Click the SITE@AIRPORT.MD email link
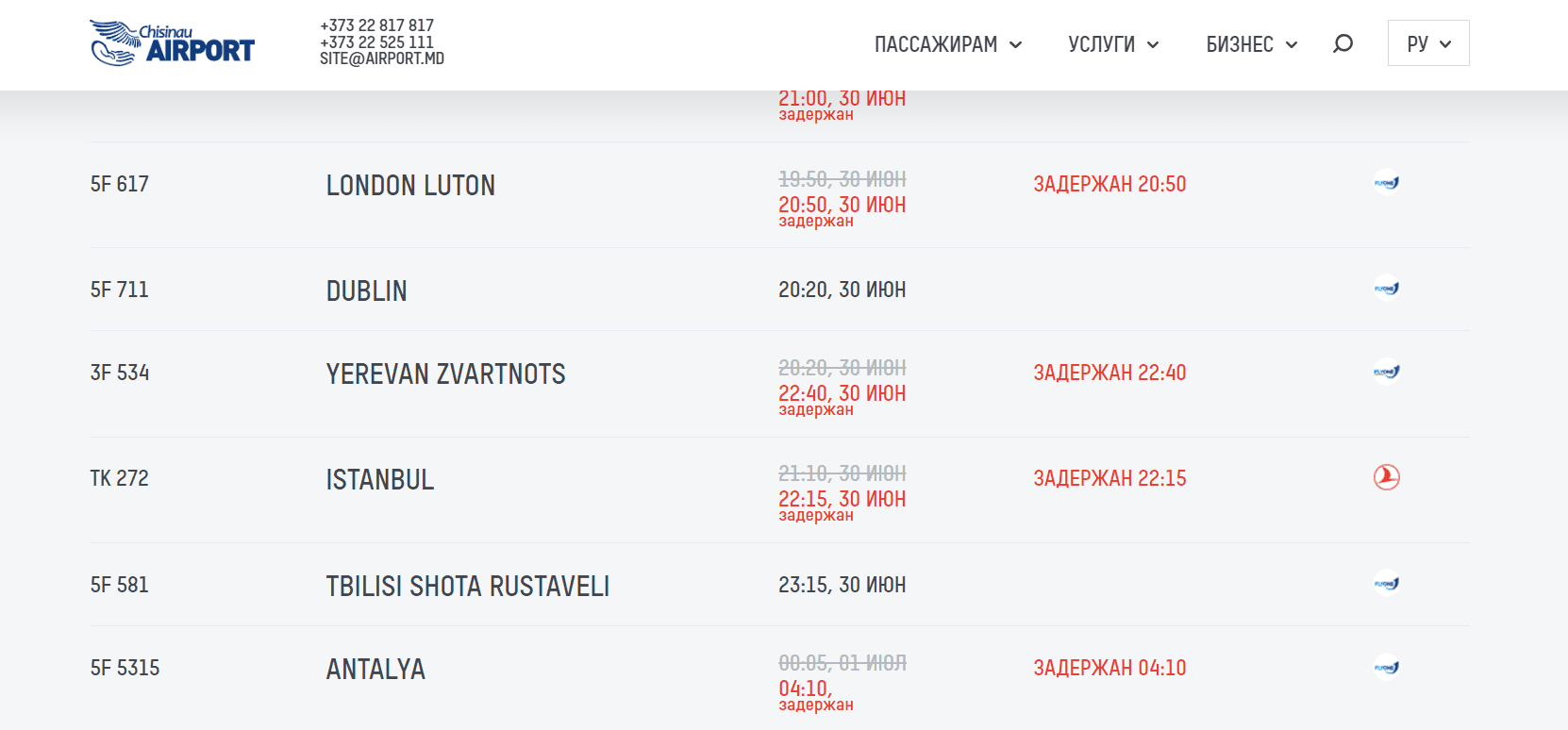The image size is (1568, 730). point(381,58)
